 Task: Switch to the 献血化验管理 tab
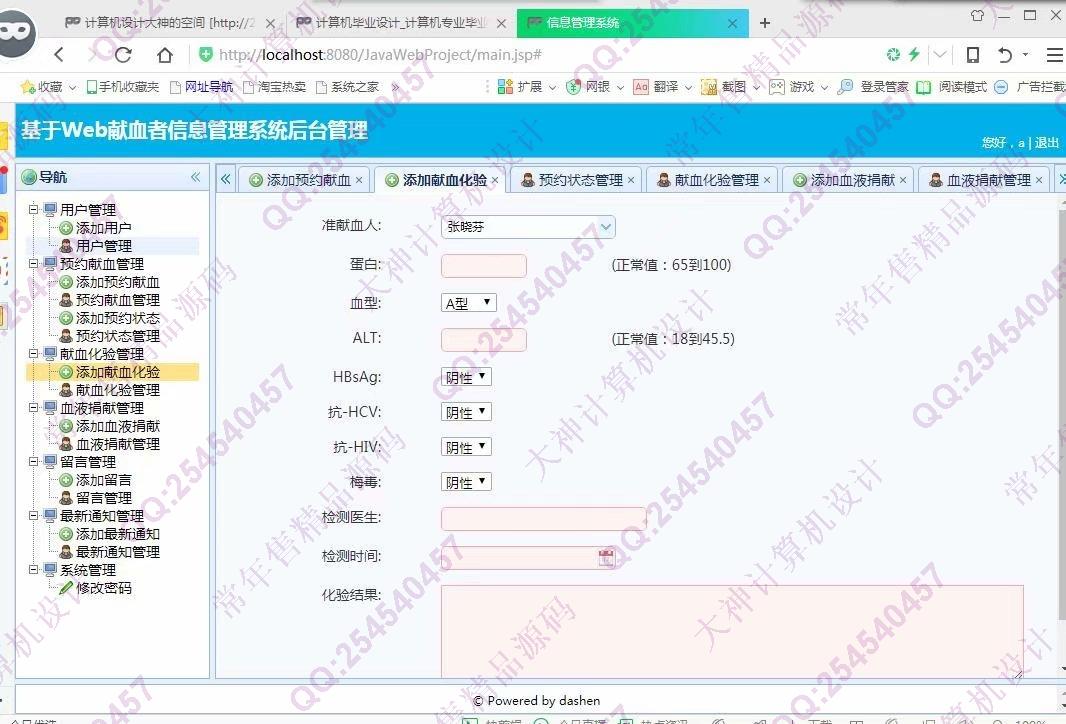tap(716, 180)
